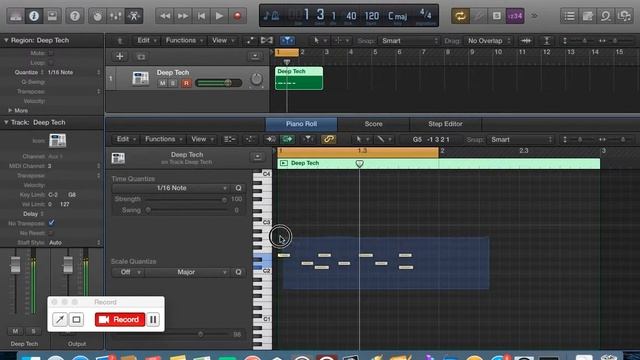
Task: Click the duplicate track icon
Action: 141,56
